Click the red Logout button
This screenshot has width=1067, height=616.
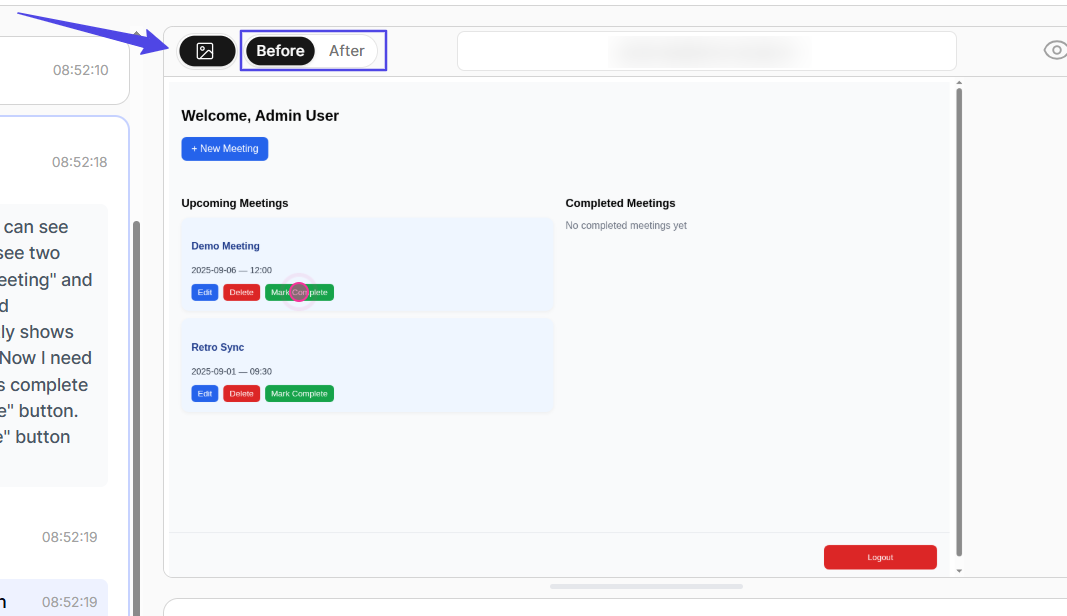click(880, 557)
